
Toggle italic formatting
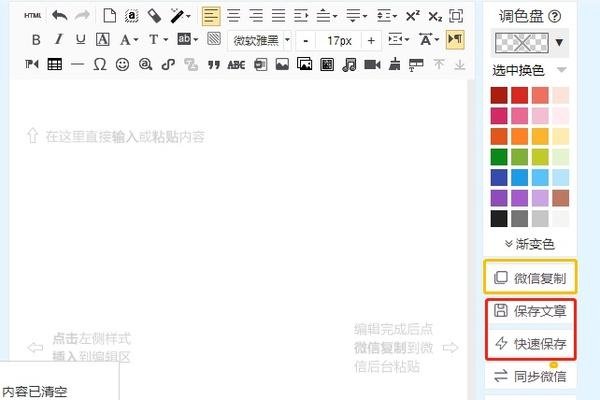click(x=58, y=39)
